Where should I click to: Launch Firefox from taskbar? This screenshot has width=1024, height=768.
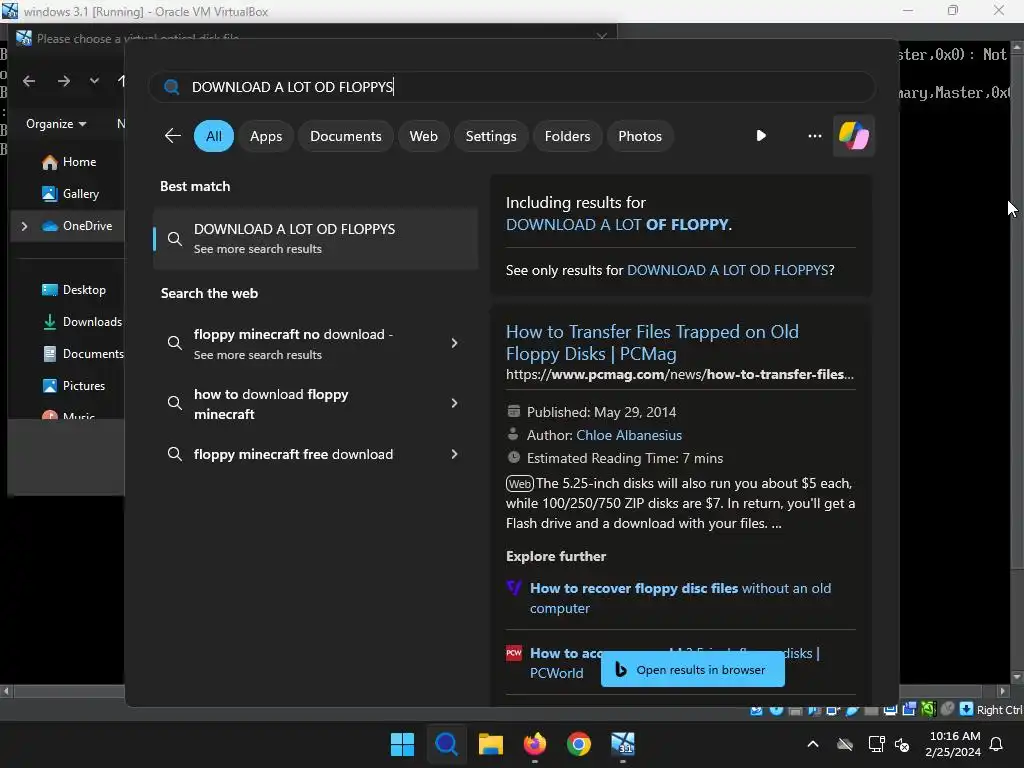[x=535, y=744]
